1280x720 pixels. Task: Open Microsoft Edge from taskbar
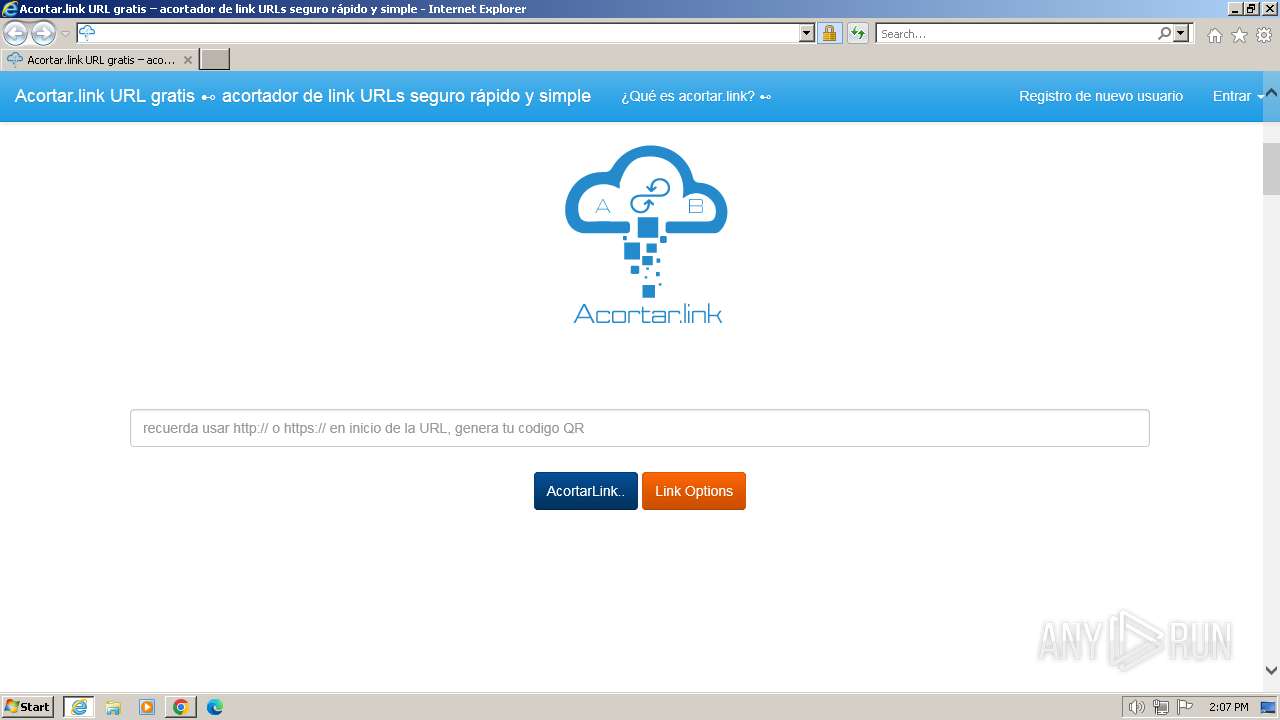point(215,707)
